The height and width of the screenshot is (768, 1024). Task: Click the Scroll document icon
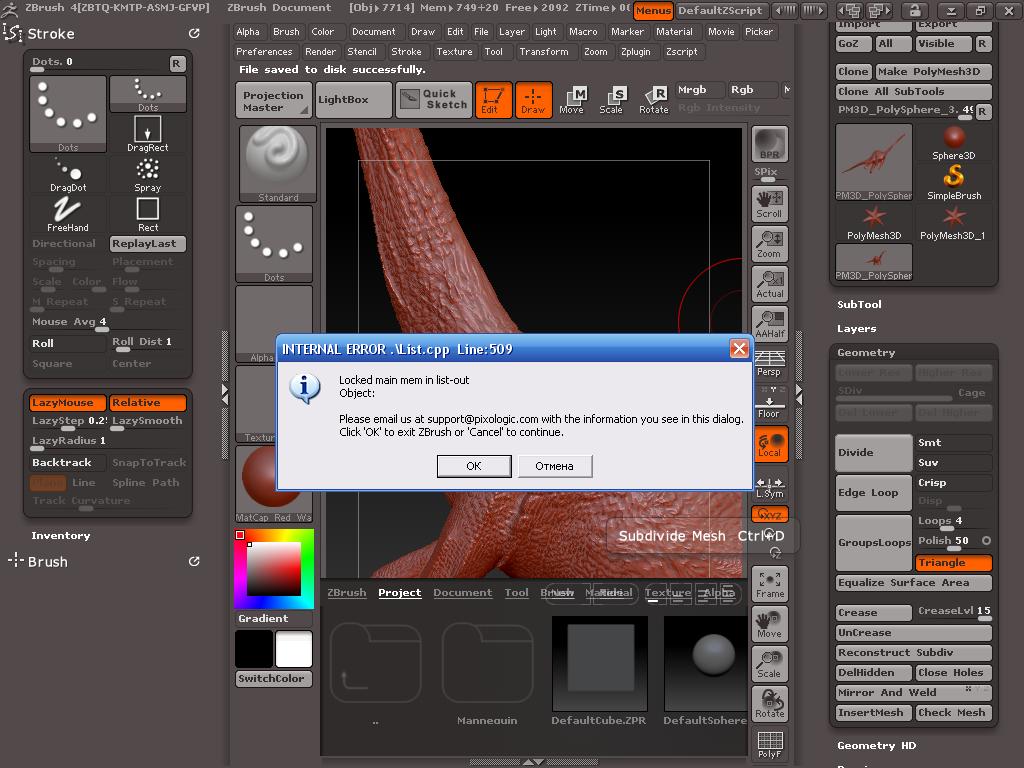click(x=769, y=204)
